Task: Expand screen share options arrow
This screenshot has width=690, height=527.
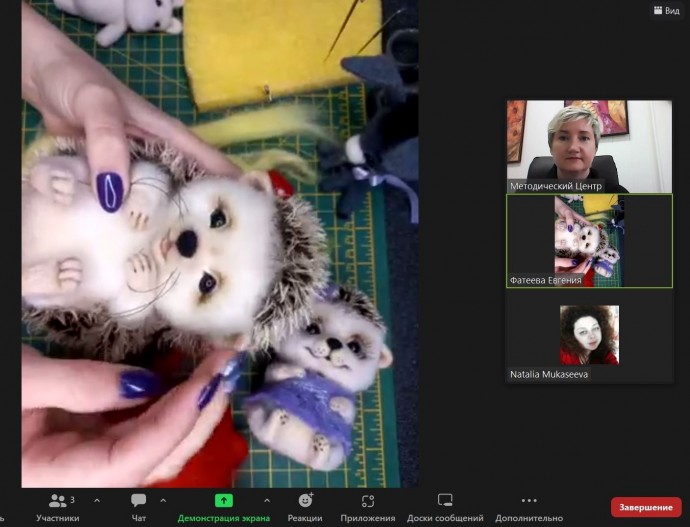Action: (266, 500)
